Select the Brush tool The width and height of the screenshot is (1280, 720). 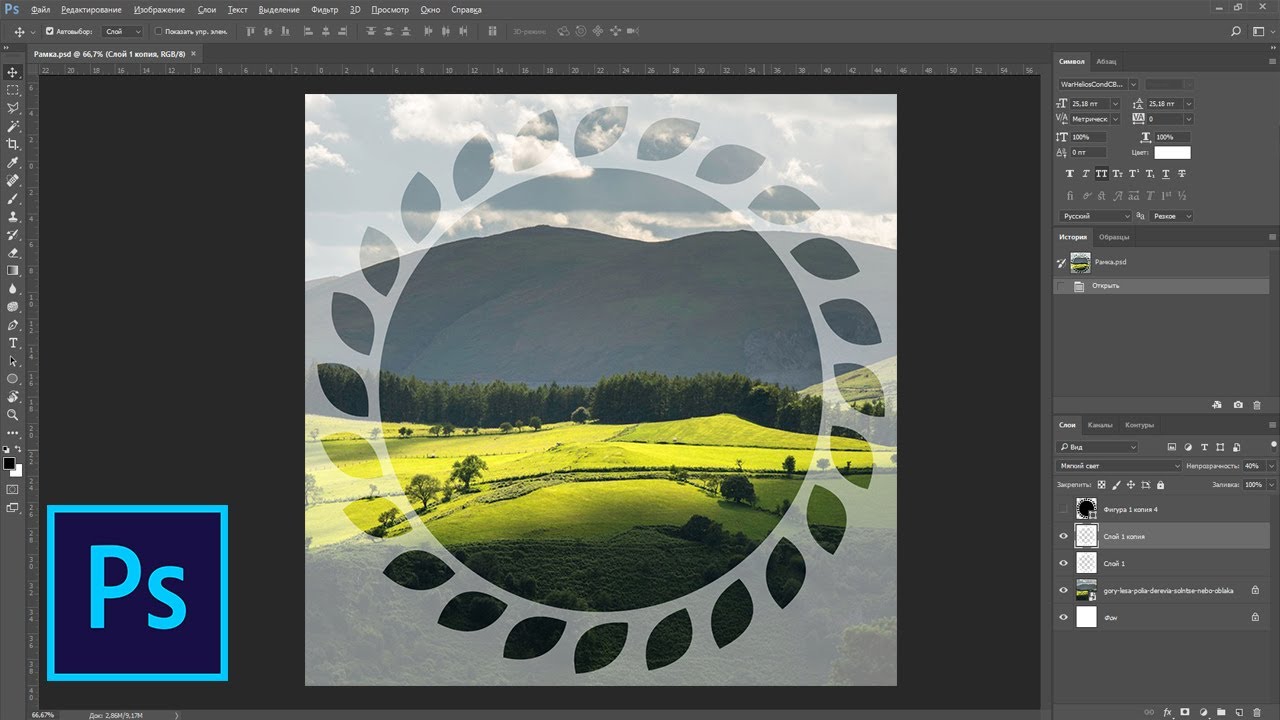(x=13, y=198)
